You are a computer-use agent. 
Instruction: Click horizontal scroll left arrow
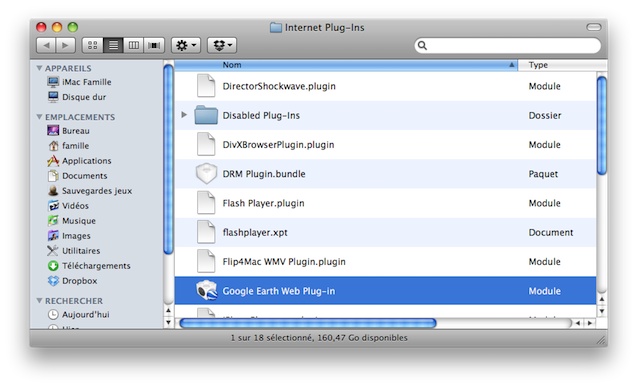[x=577, y=323]
